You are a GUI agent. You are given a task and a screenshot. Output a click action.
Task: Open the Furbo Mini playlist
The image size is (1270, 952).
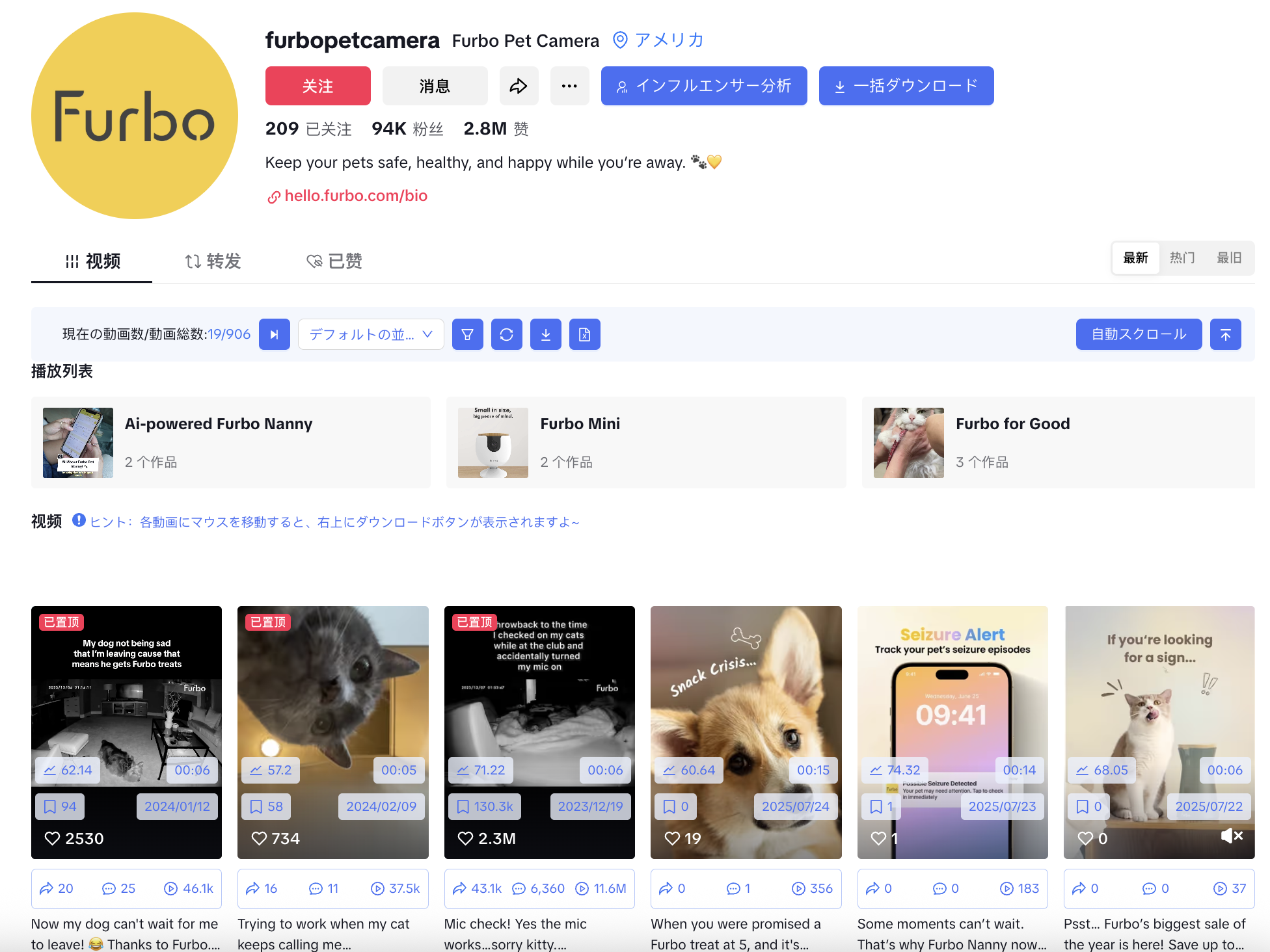click(x=646, y=442)
